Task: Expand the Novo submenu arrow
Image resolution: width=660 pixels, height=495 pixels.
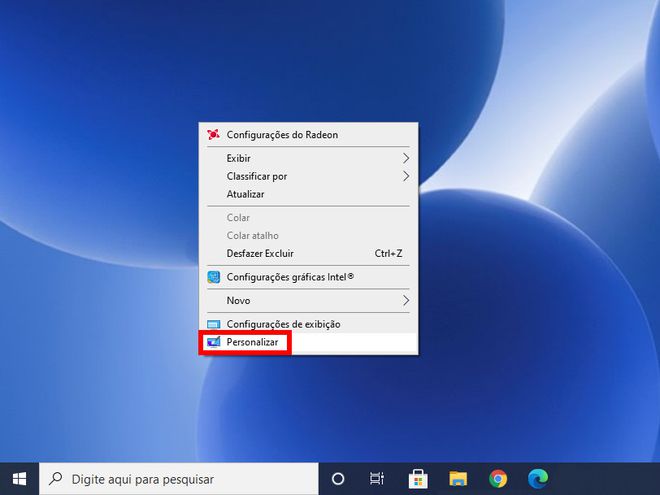Action: click(406, 301)
